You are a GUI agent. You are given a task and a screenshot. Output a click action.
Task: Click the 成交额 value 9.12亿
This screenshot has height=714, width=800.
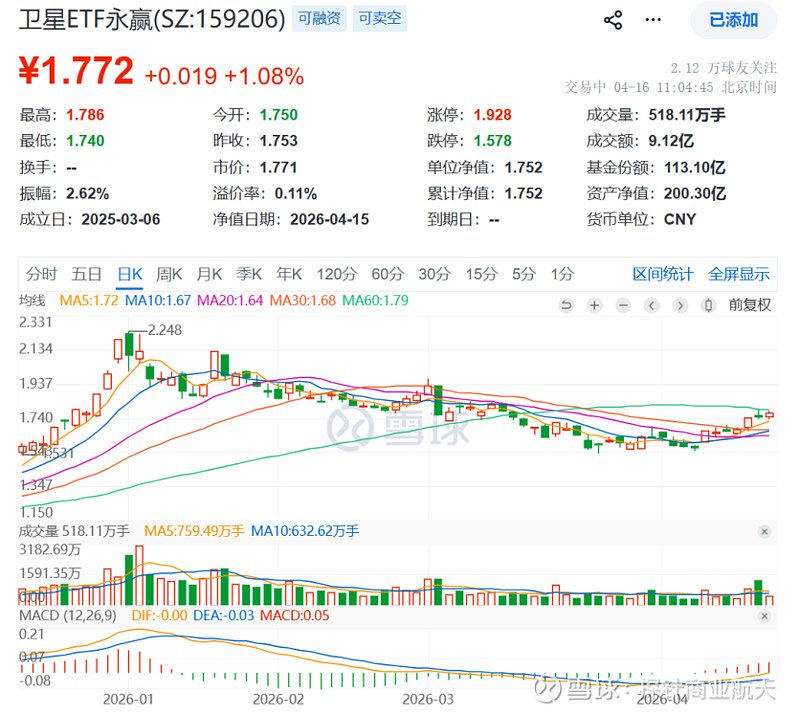click(671, 141)
